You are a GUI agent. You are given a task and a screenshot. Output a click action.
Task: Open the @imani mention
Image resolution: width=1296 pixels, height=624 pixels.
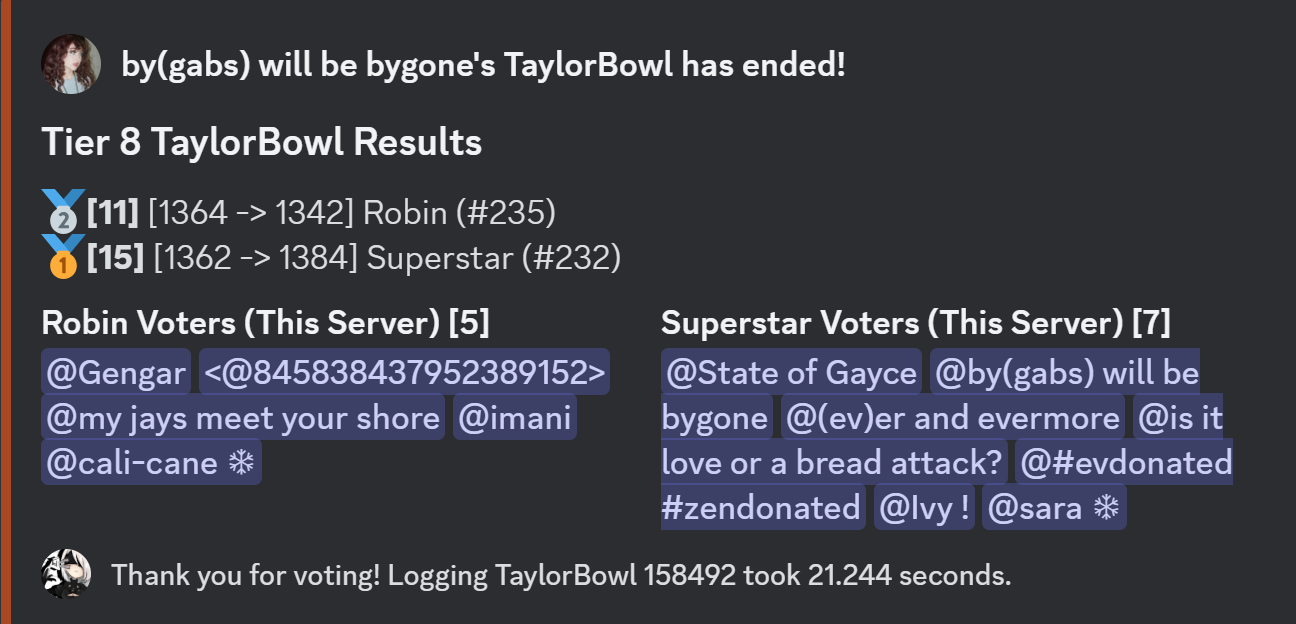(514, 417)
